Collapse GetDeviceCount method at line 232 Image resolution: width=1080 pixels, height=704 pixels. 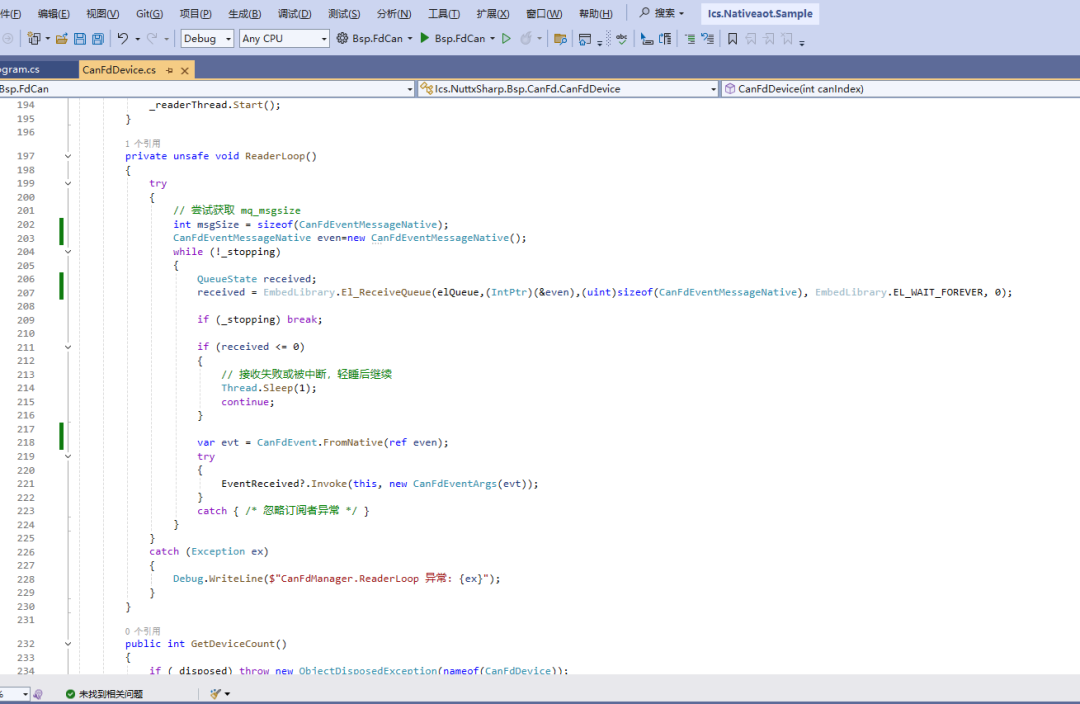pyautogui.click(x=68, y=643)
